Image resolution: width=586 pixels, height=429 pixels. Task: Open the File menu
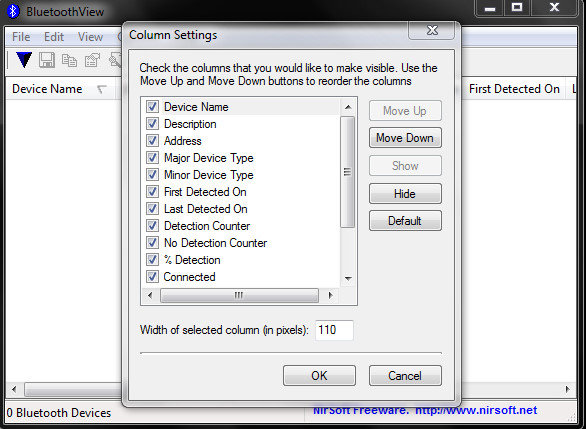(21, 37)
